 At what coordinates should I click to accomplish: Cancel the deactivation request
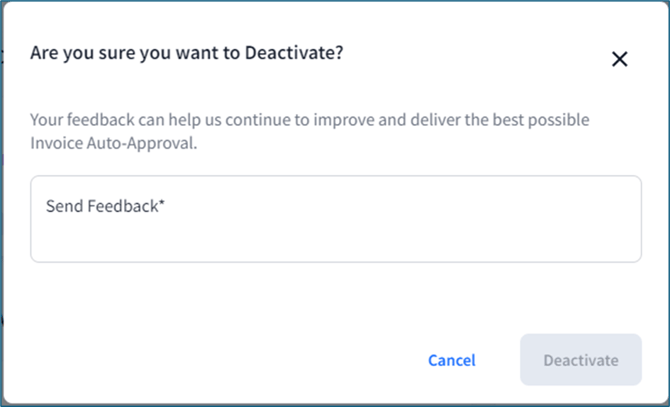pos(451,360)
